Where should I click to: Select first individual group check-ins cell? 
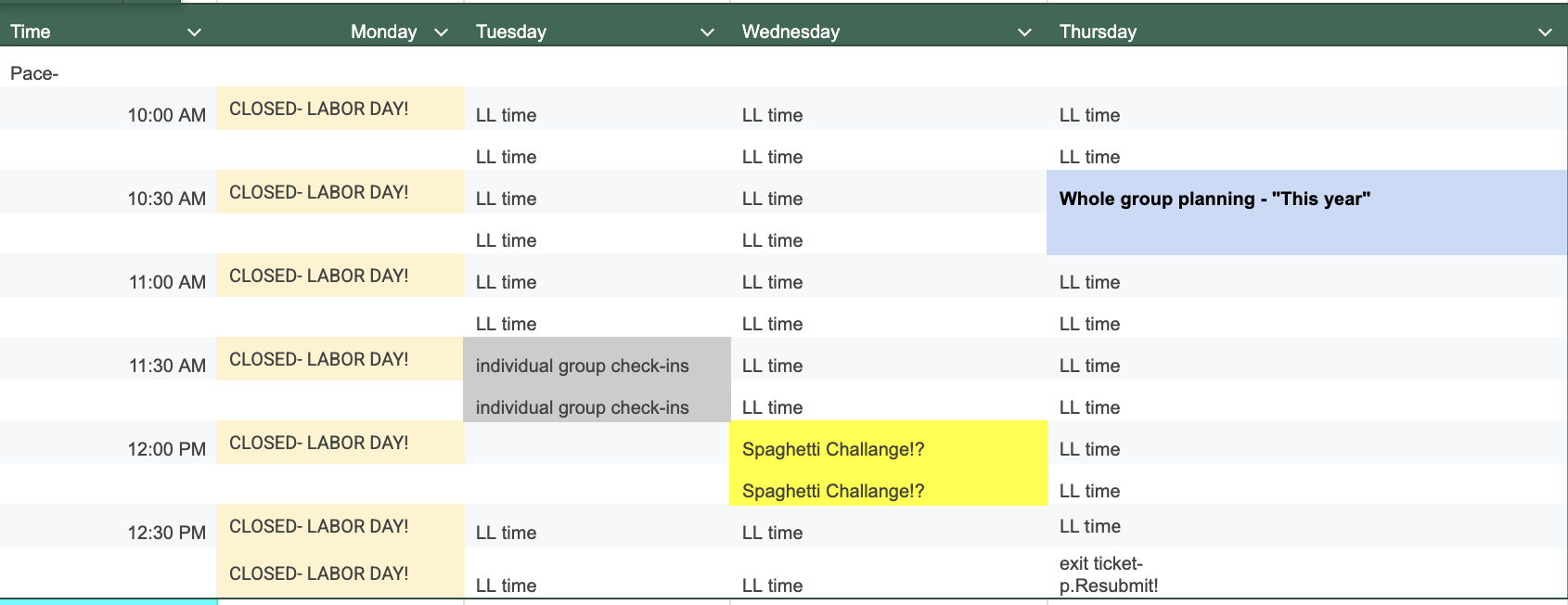597,359
